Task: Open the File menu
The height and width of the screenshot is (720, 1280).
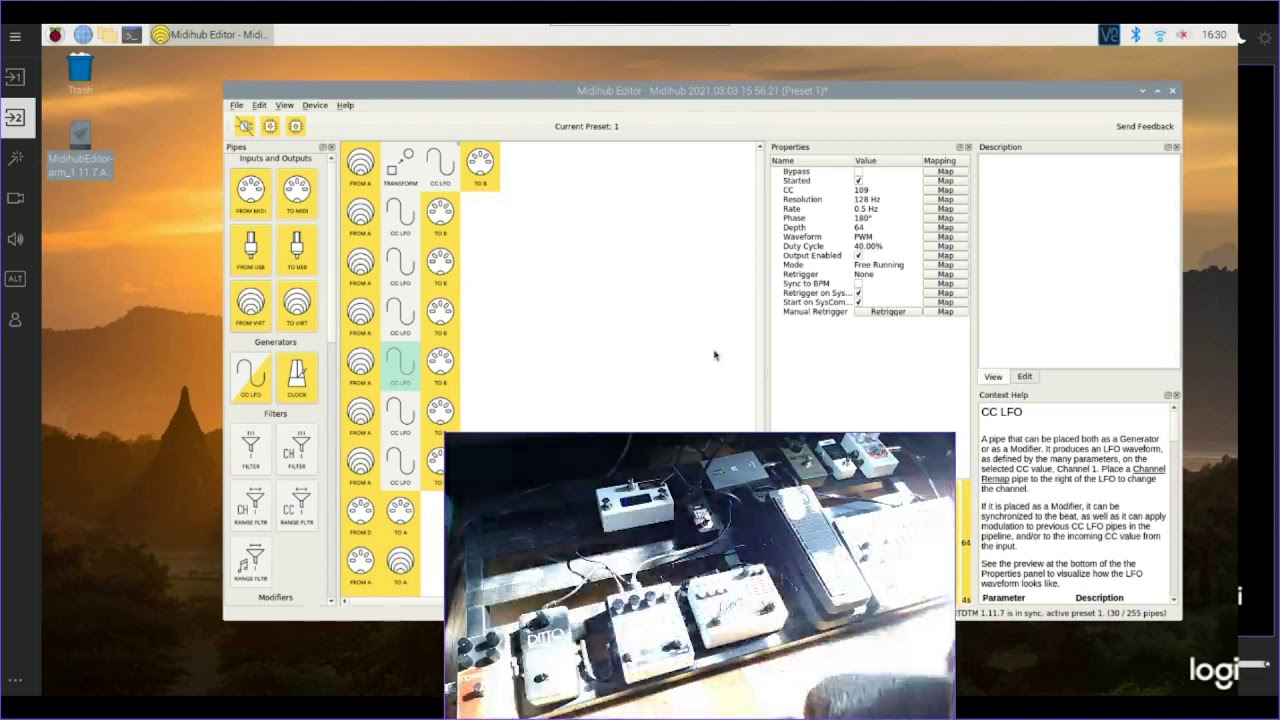Action: coord(236,105)
